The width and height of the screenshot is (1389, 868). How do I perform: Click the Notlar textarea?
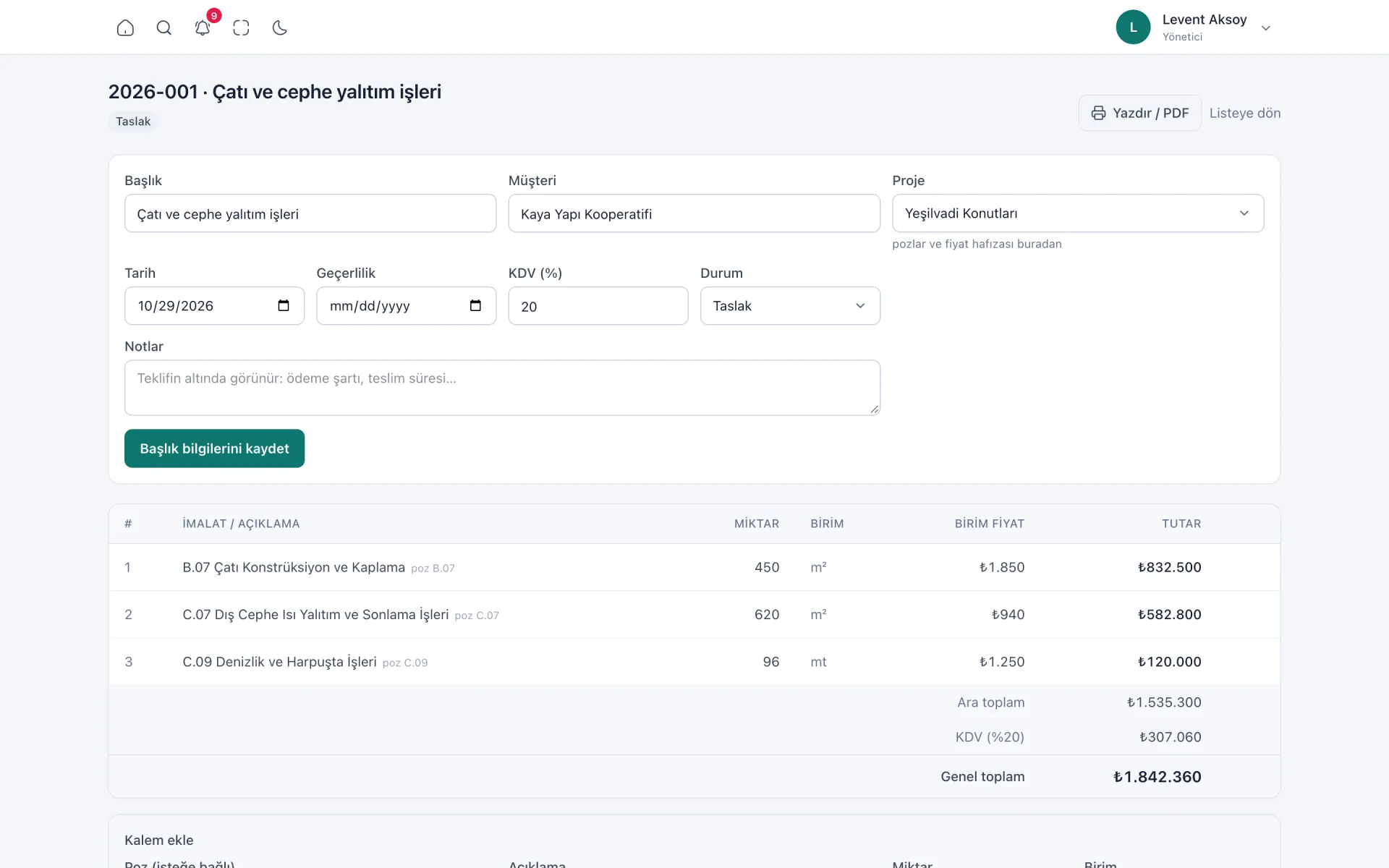(502, 388)
